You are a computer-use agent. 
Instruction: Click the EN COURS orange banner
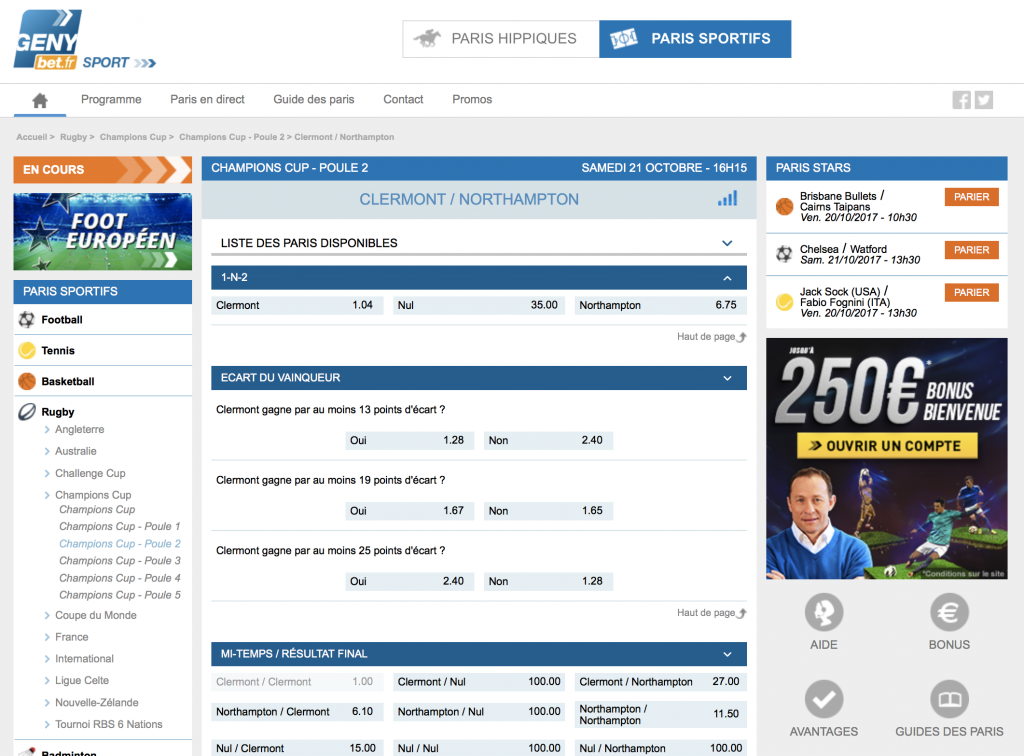(x=103, y=170)
